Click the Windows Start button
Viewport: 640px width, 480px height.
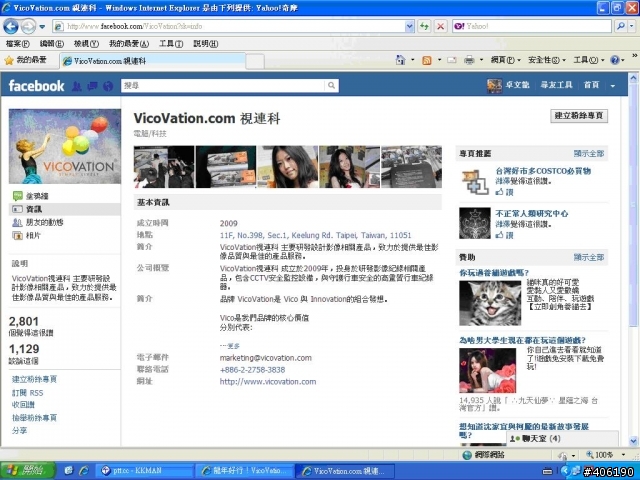[x=28, y=471]
